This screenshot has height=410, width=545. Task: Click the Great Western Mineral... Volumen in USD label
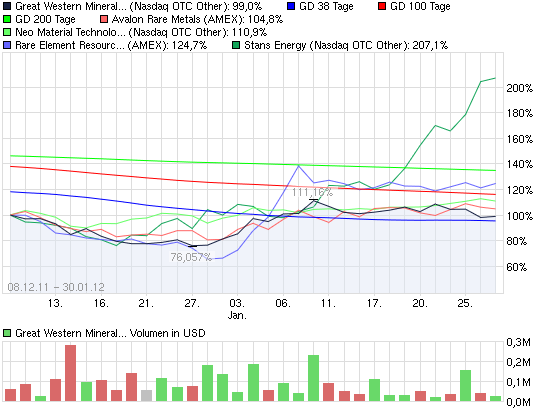pyautogui.click(x=110, y=333)
